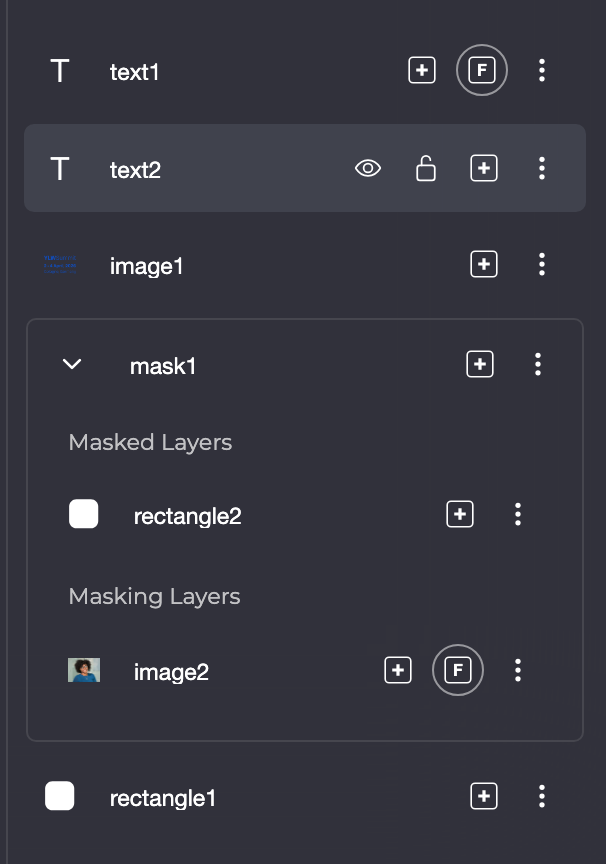Screen dimensions: 606x864
Task: Click the T text type icon of text1
Action: (x=60, y=71)
